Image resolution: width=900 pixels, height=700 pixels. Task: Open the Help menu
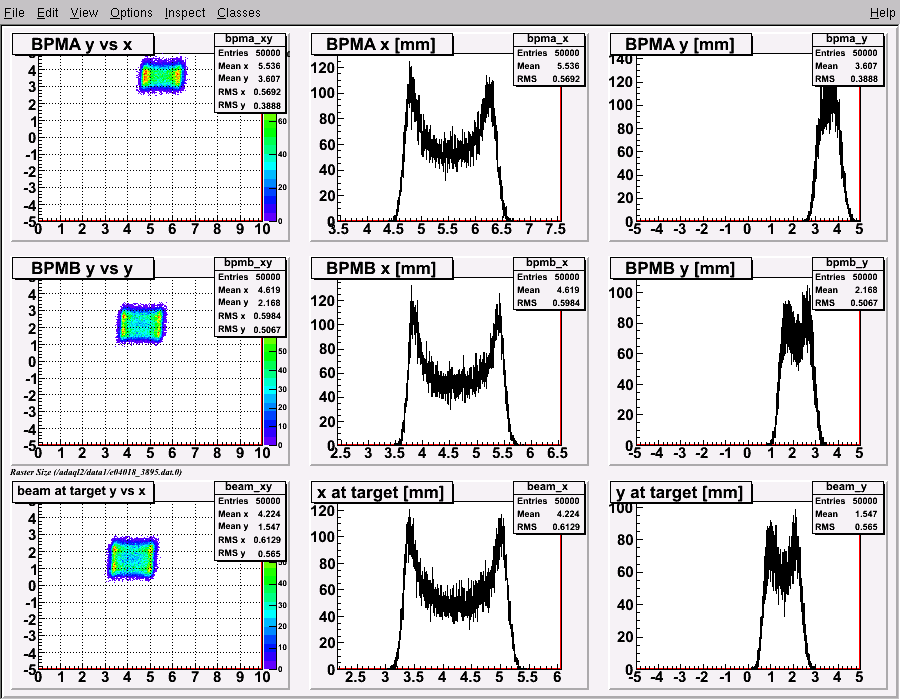coord(882,13)
